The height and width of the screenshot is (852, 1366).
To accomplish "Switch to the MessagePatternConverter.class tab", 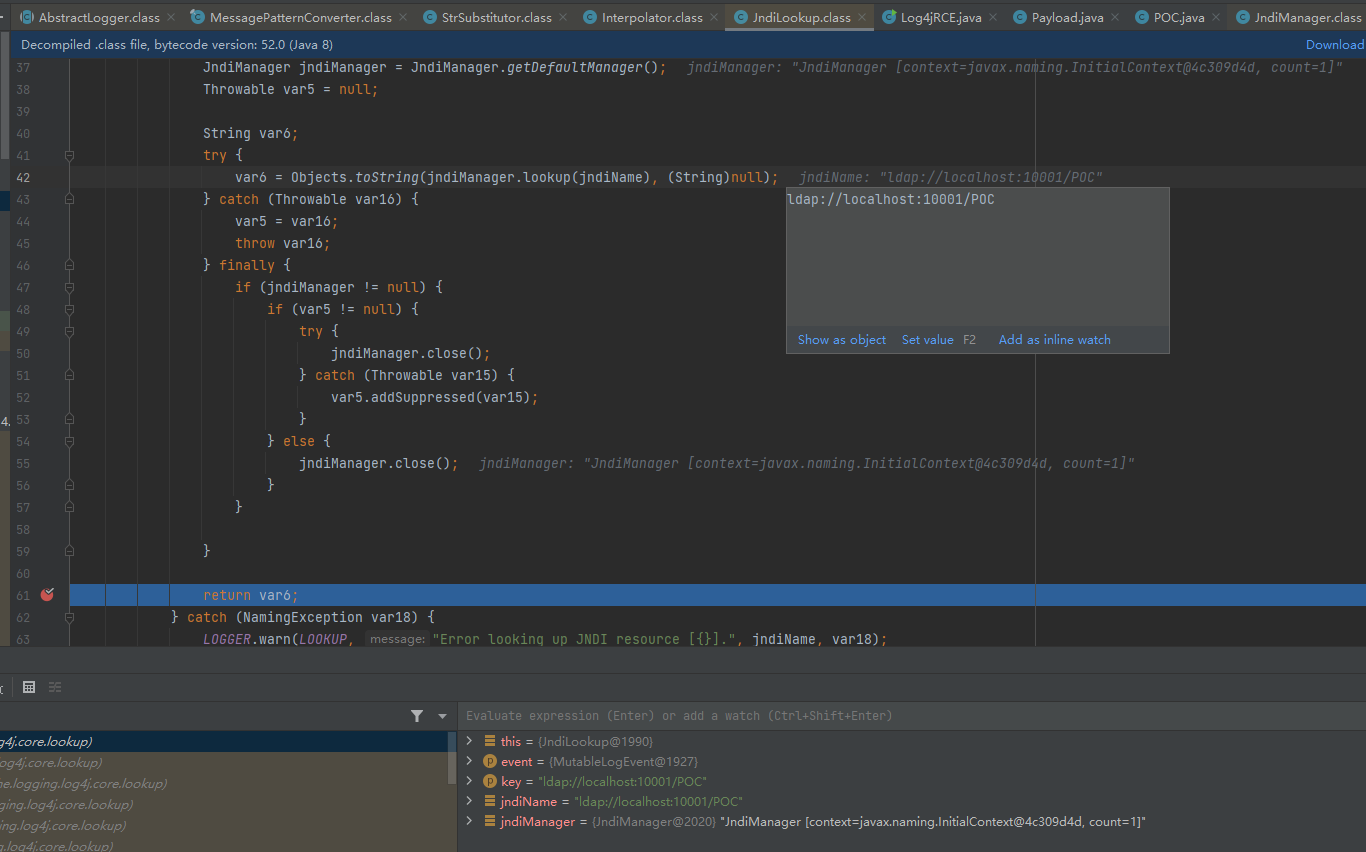I will pos(300,18).
